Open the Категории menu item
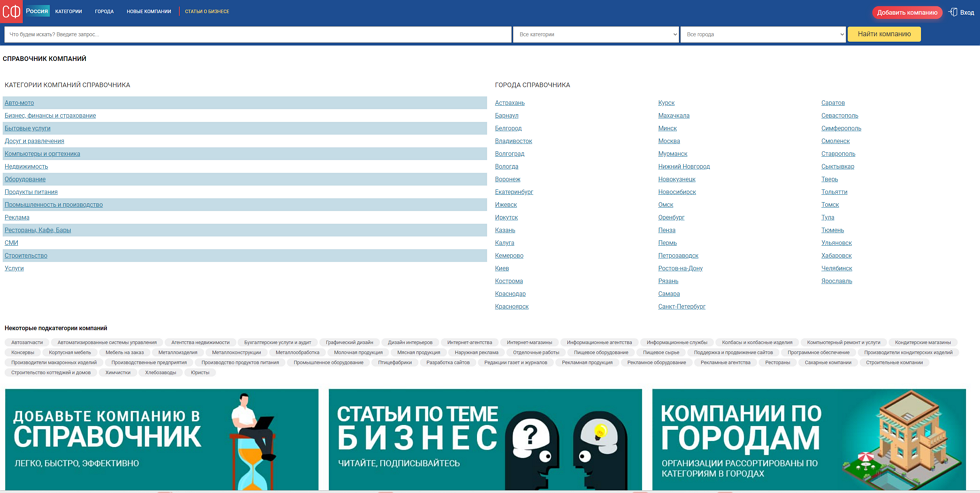This screenshot has height=493, width=980. point(68,12)
